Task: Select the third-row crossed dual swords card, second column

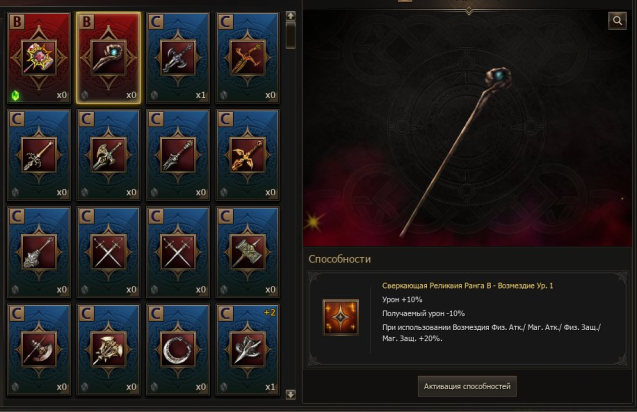Action: [x=108, y=252]
